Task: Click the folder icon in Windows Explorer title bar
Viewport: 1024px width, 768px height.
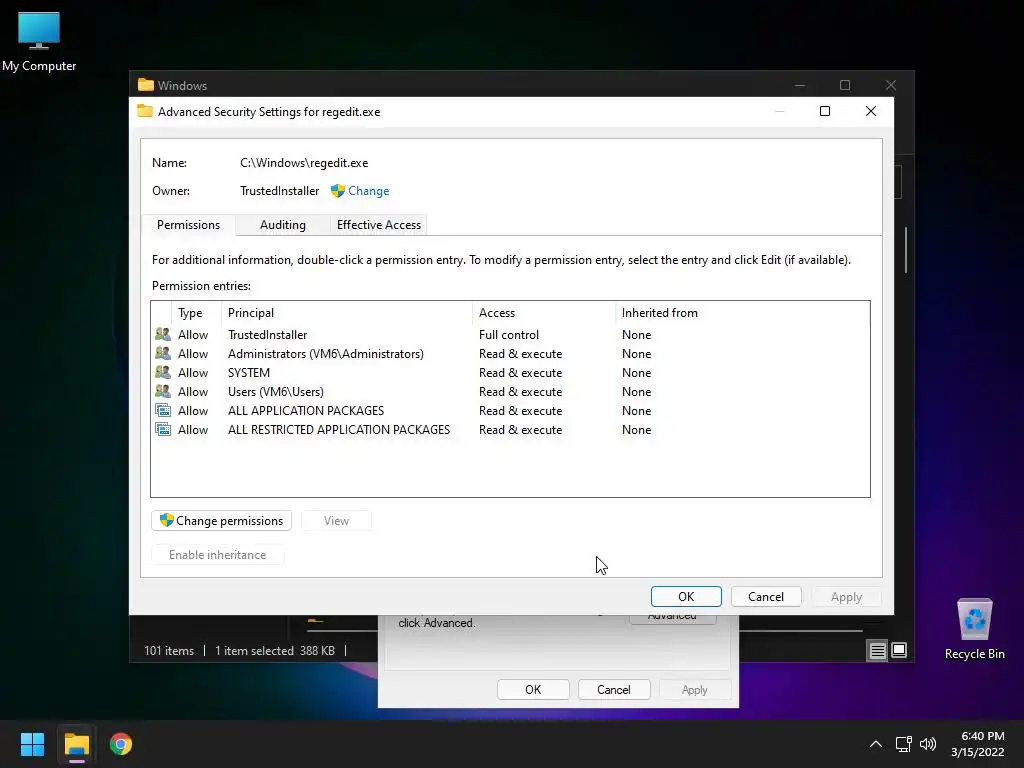Action: [x=146, y=85]
